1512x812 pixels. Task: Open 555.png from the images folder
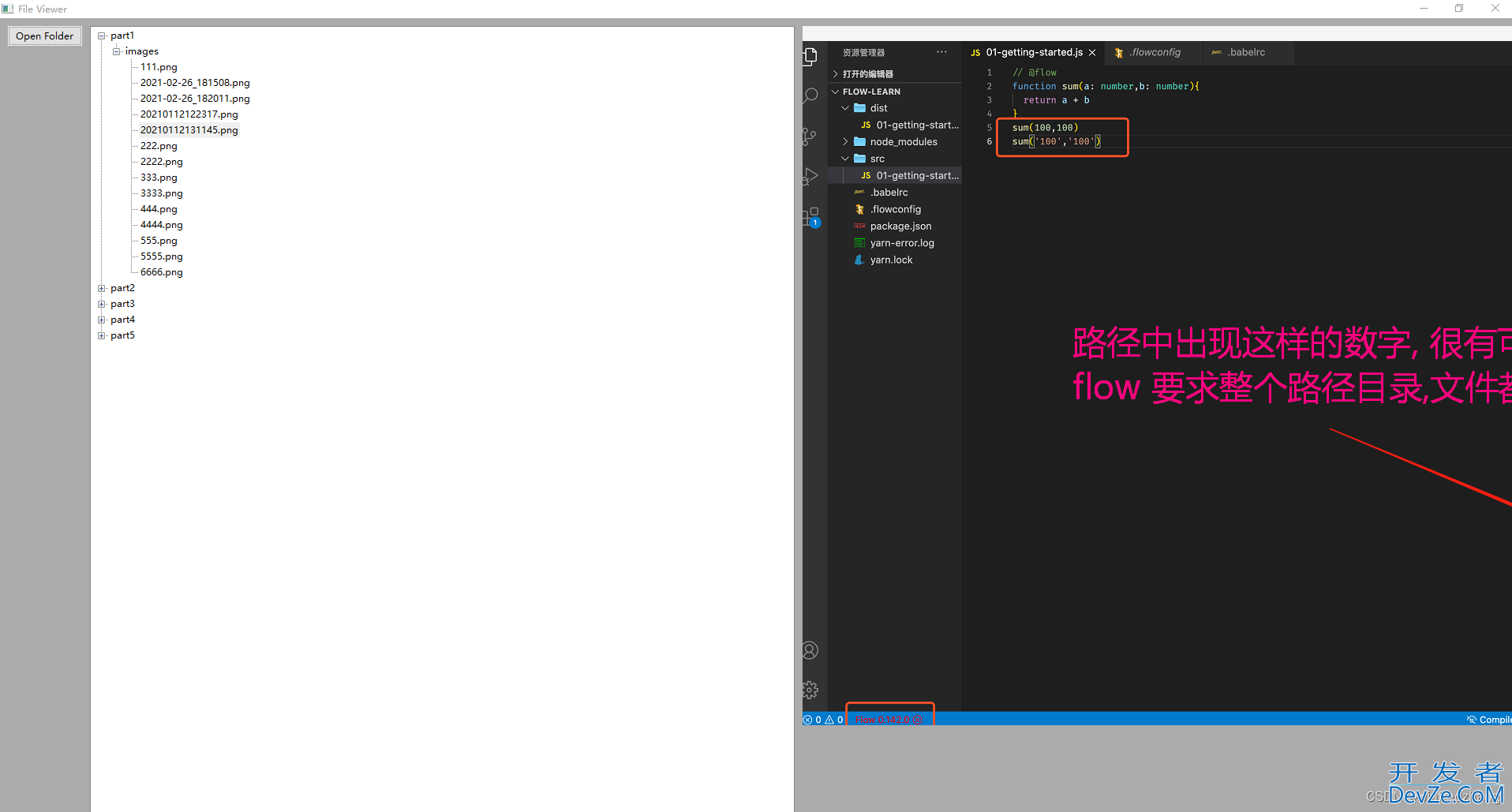click(159, 241)
